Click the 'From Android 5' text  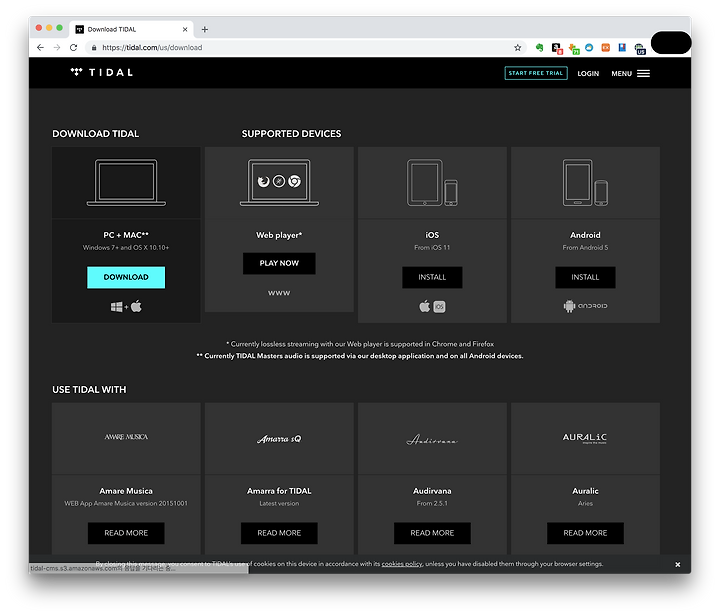coord(585,248)
